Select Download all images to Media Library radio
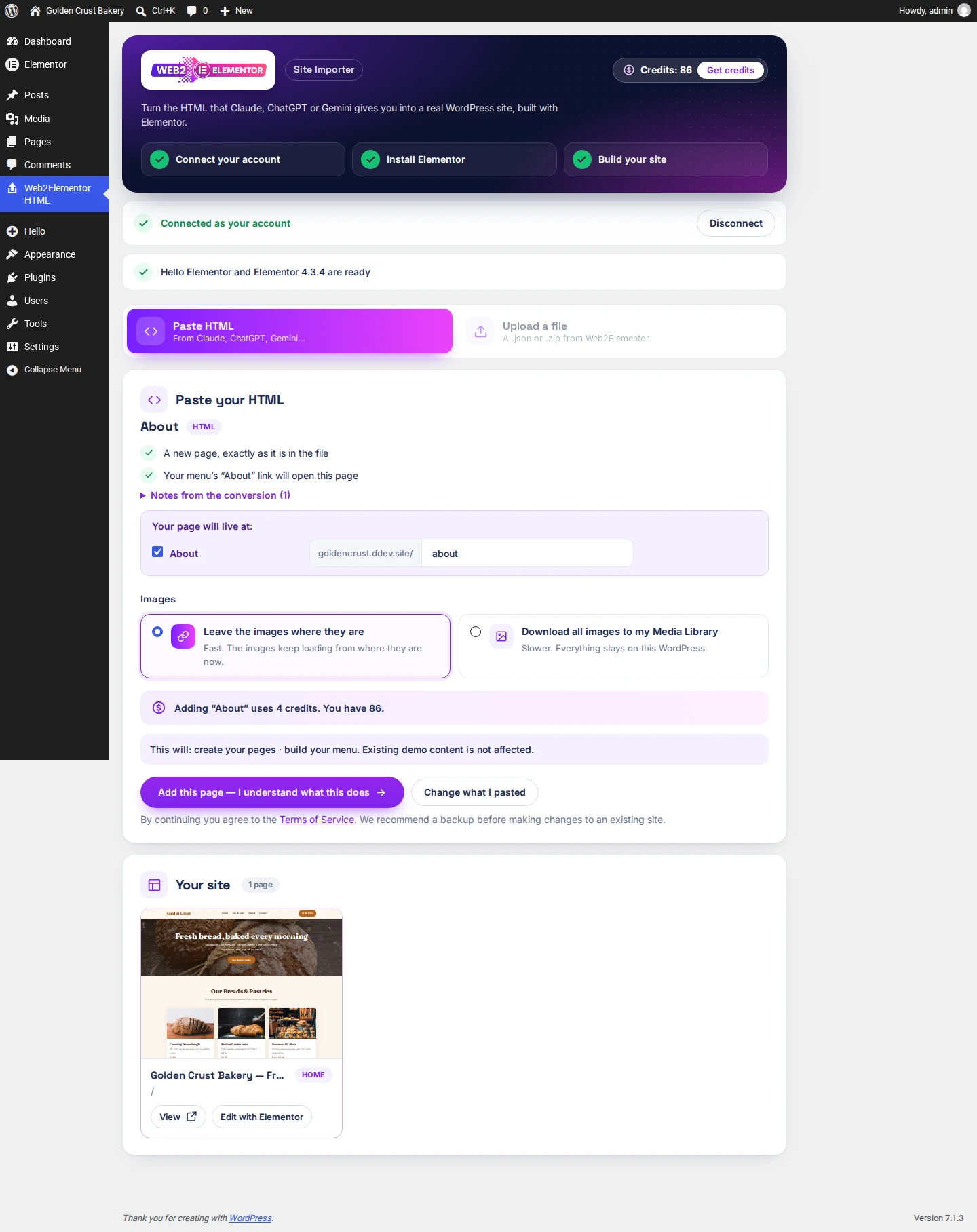This screenshot has height=1232, width=977. 476,632
